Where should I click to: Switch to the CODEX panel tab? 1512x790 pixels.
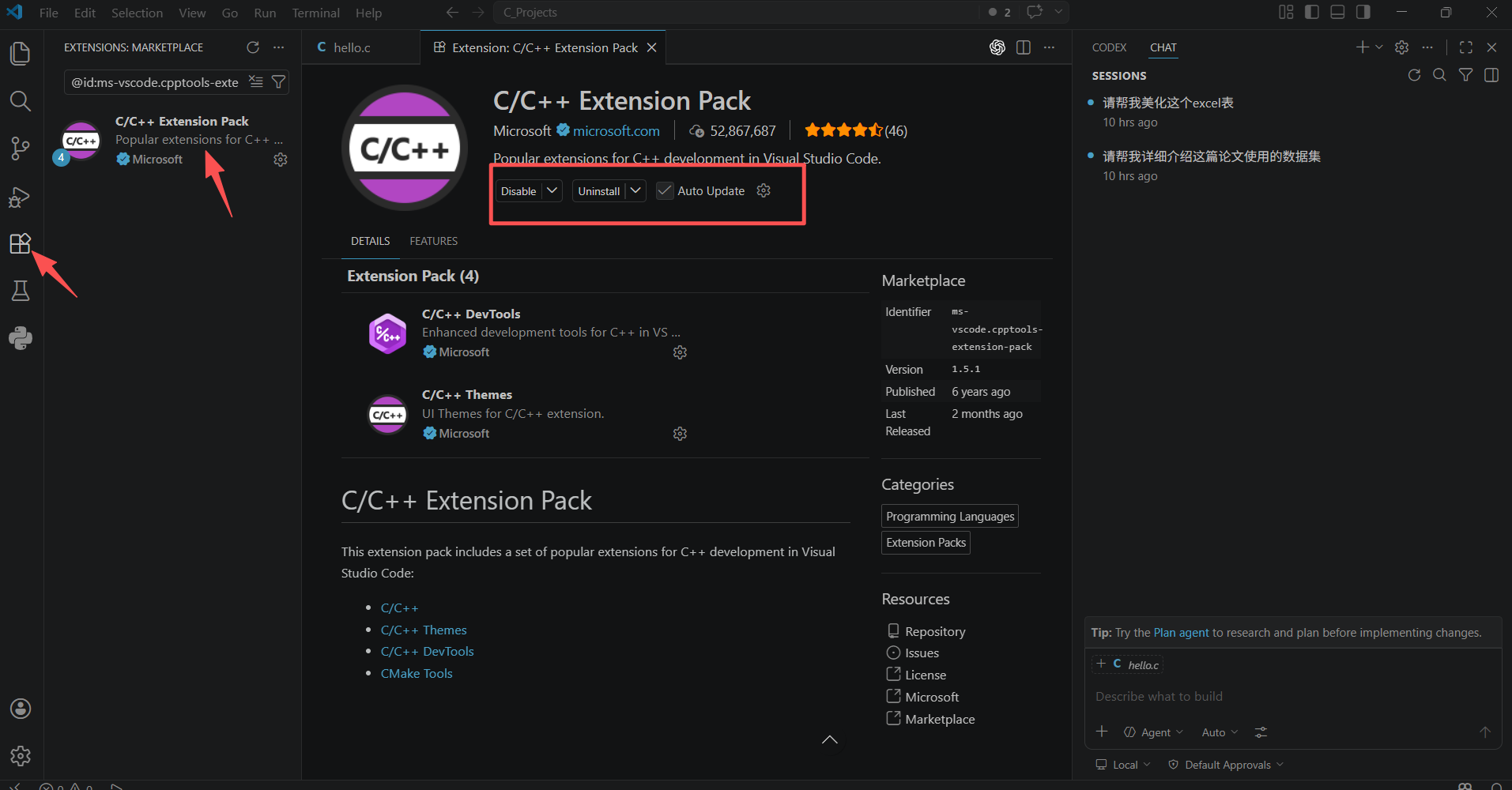[1109, 47]
